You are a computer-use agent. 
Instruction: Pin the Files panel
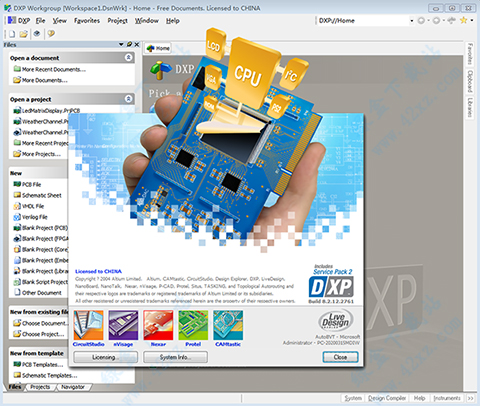(x=129, y=44)
